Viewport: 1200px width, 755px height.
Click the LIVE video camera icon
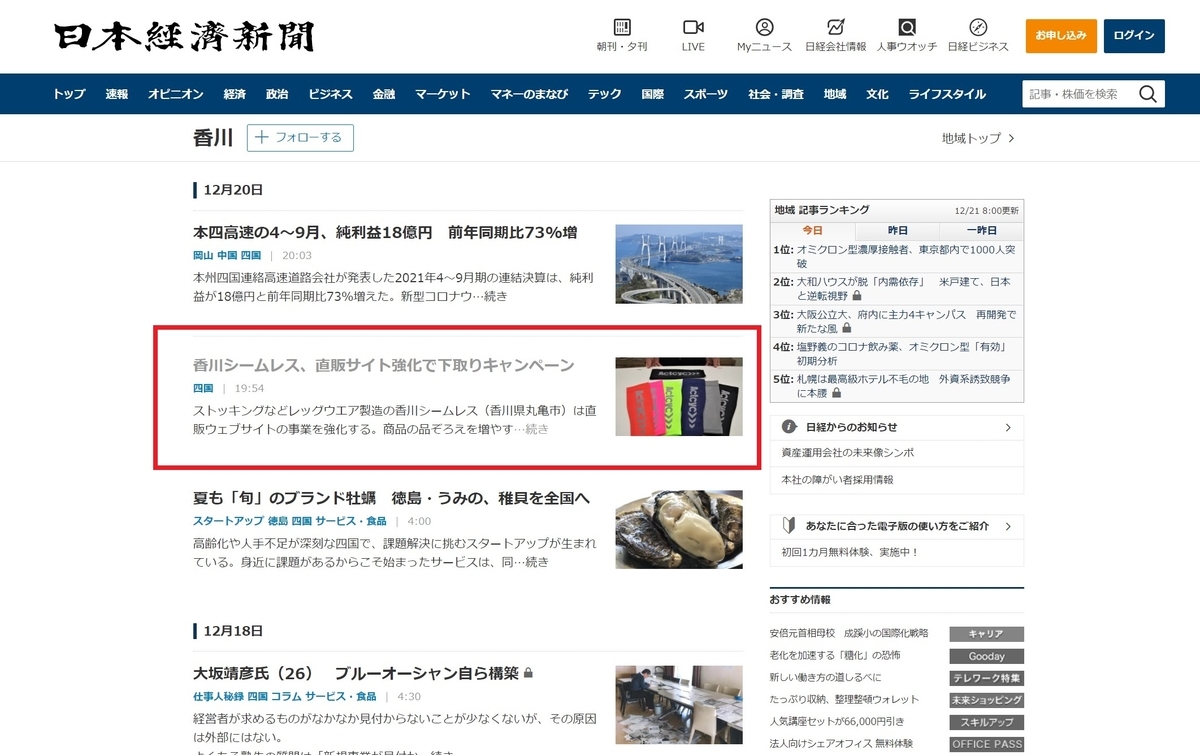pos(693,28)
